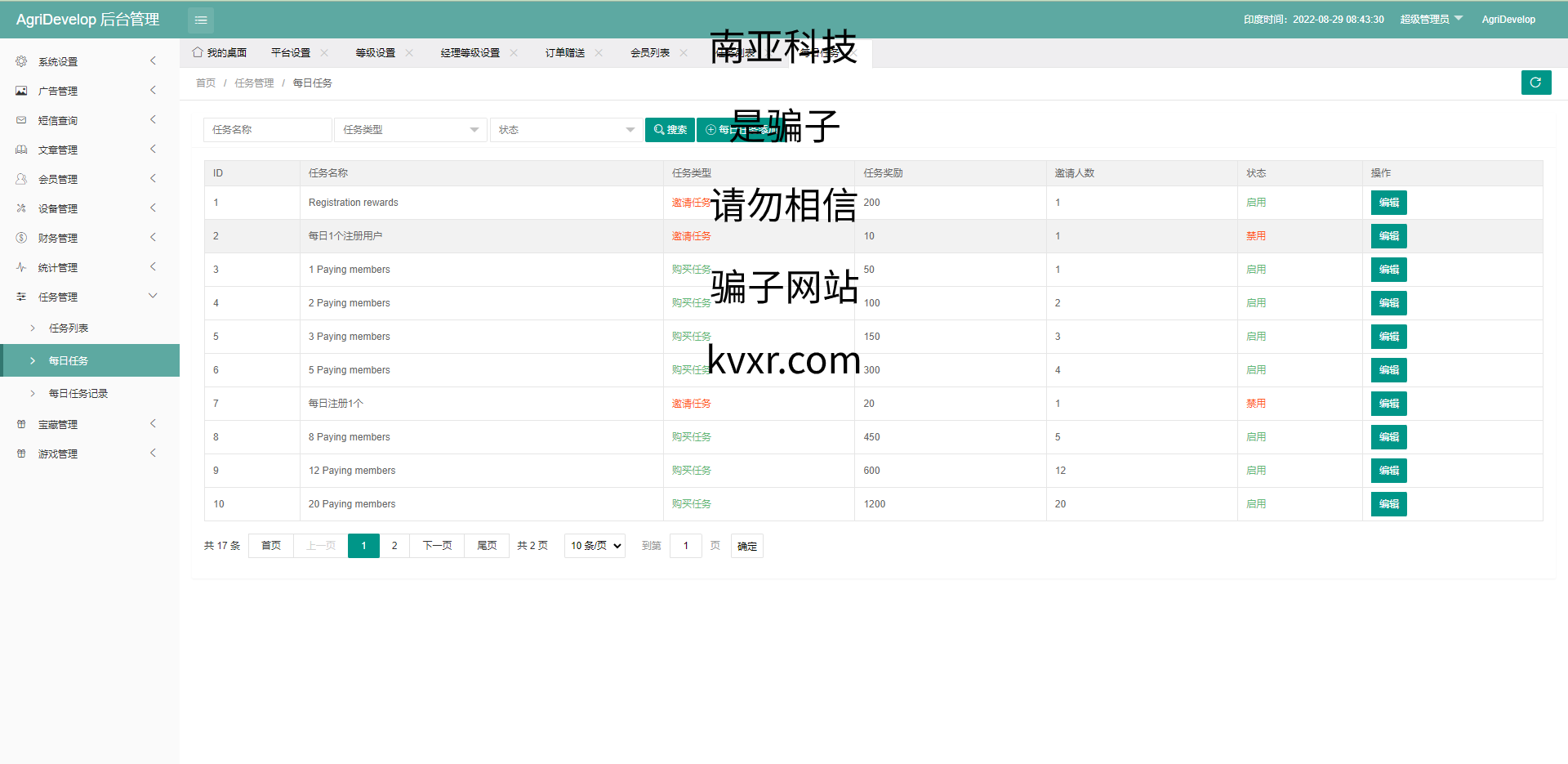1568x764 pixels.
Task: Open the 10 per page (10 条/页) selector
Action: (x=595, y=546)
